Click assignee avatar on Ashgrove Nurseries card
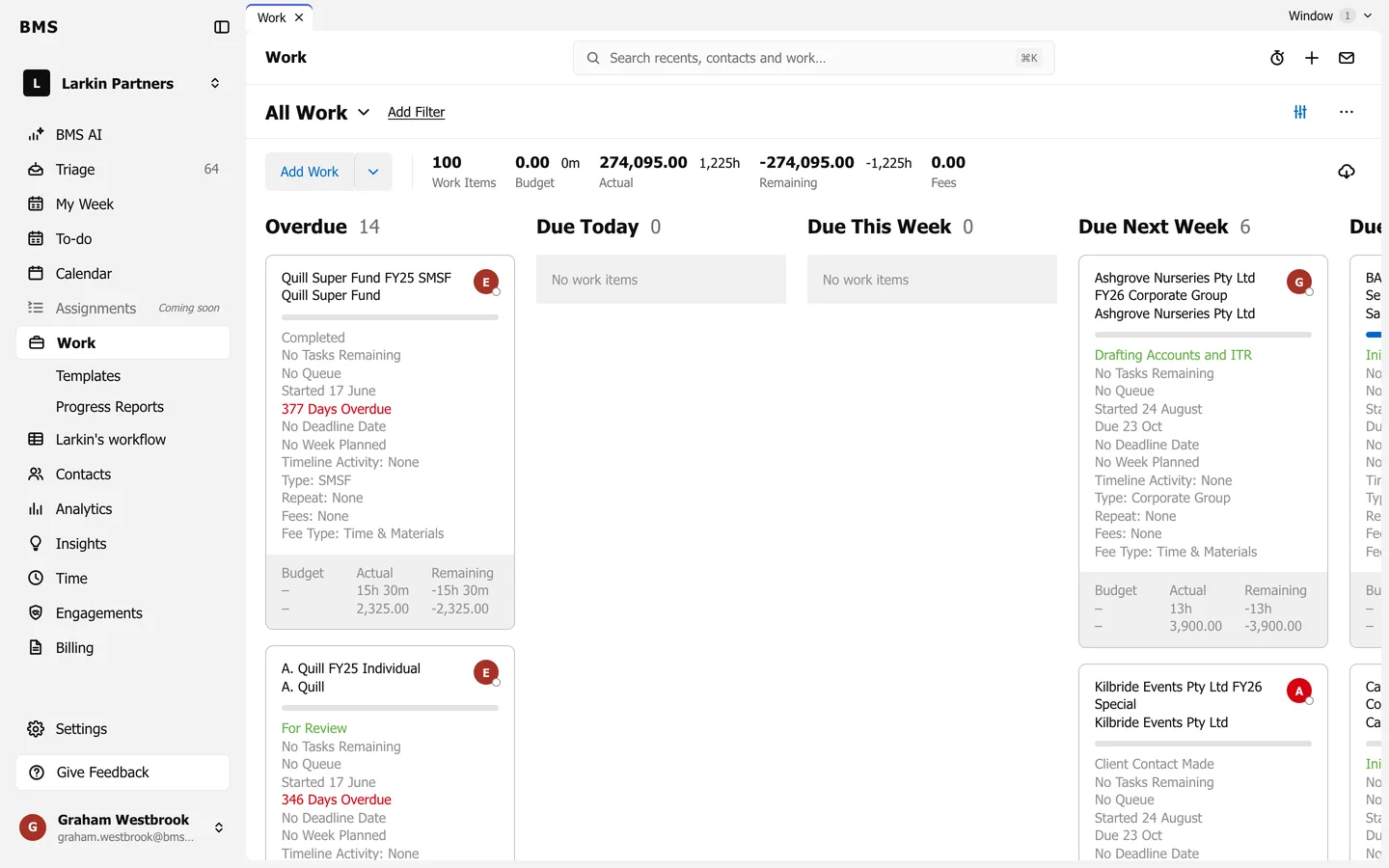The image size is (1389, 868). tap(1299, 282)
